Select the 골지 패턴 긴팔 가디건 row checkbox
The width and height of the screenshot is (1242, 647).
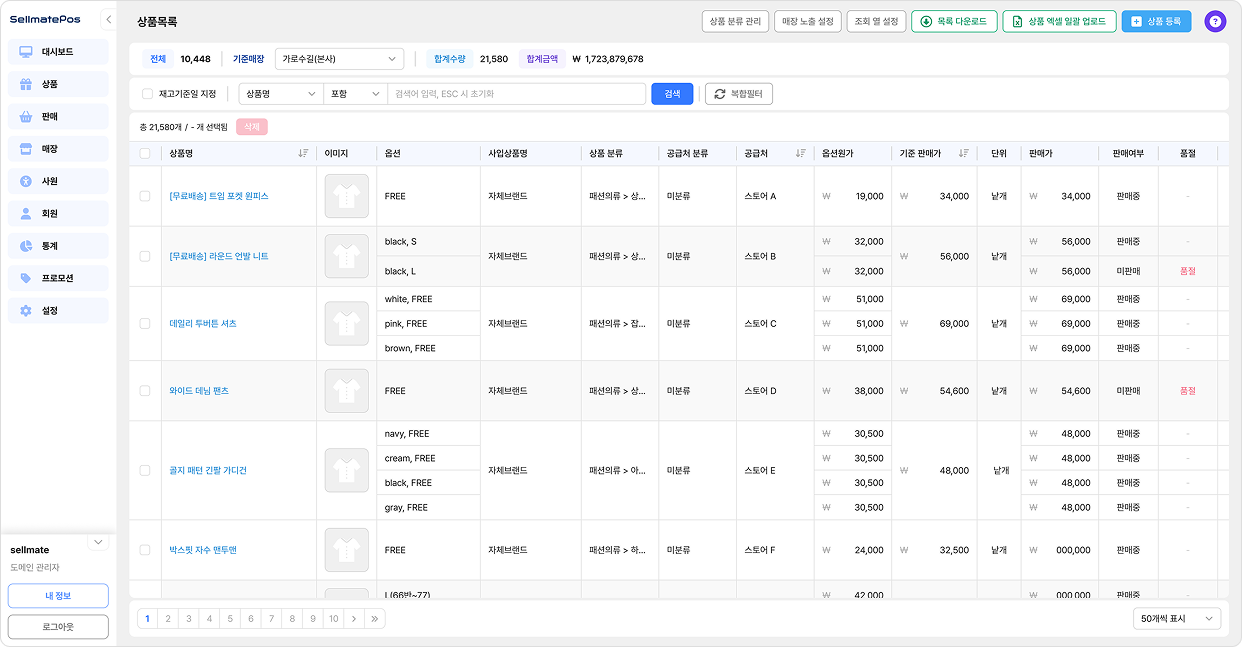145,470
